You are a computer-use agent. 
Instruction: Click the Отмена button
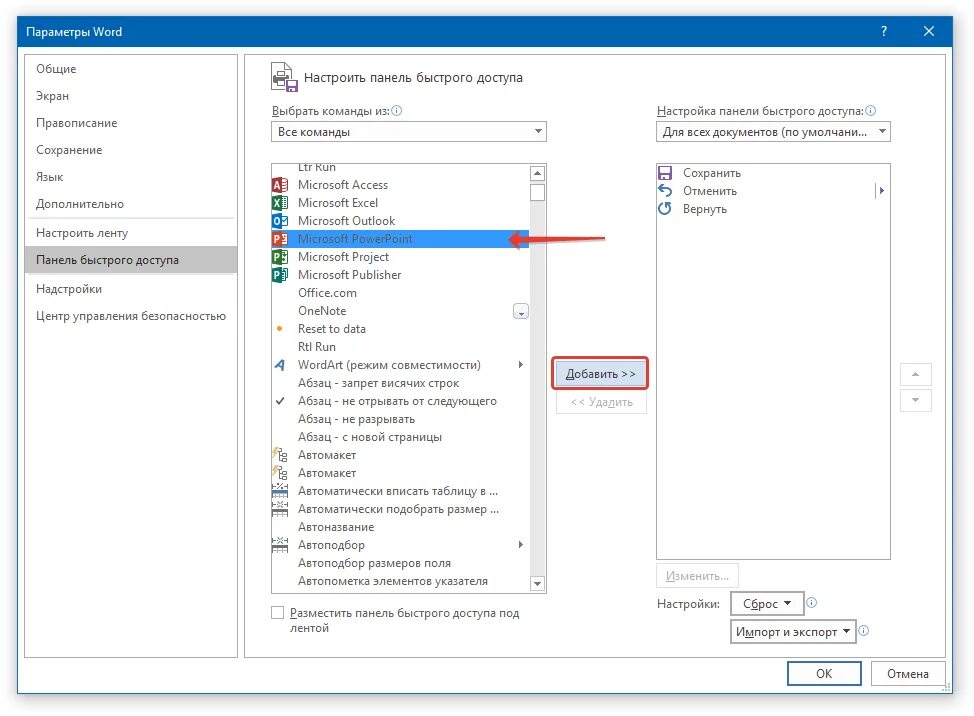click(x=908, y=673)
